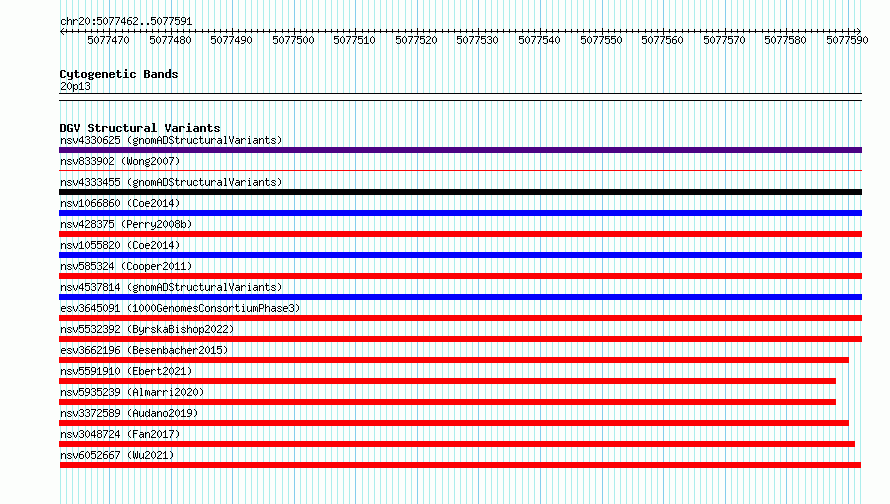The image size is (890, 504).
Task: Select the red esv3662196 variant bar
Action: pos(454,360)
